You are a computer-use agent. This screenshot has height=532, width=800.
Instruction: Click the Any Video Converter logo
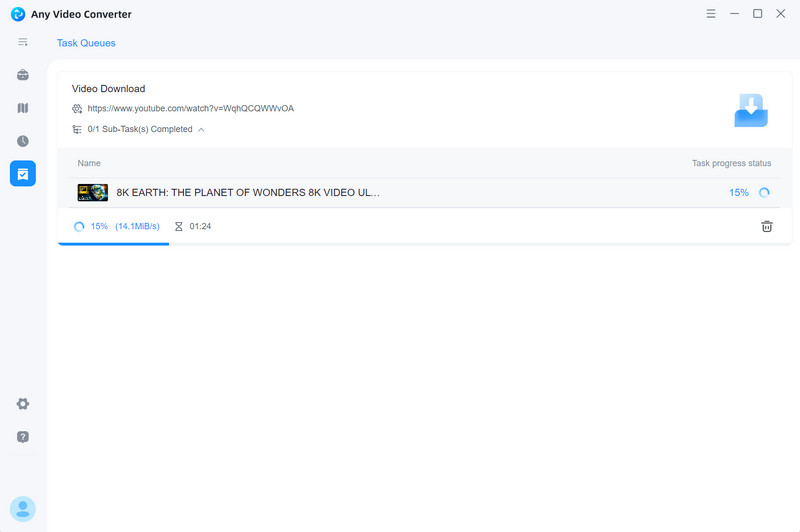pyautogui.click(x=18, y=14)
